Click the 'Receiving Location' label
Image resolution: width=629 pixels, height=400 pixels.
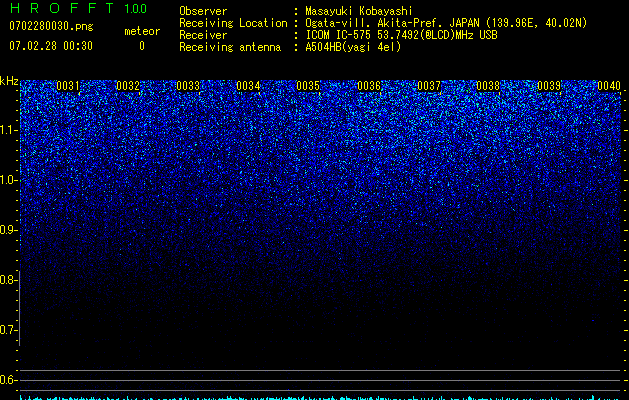[233, 23]
